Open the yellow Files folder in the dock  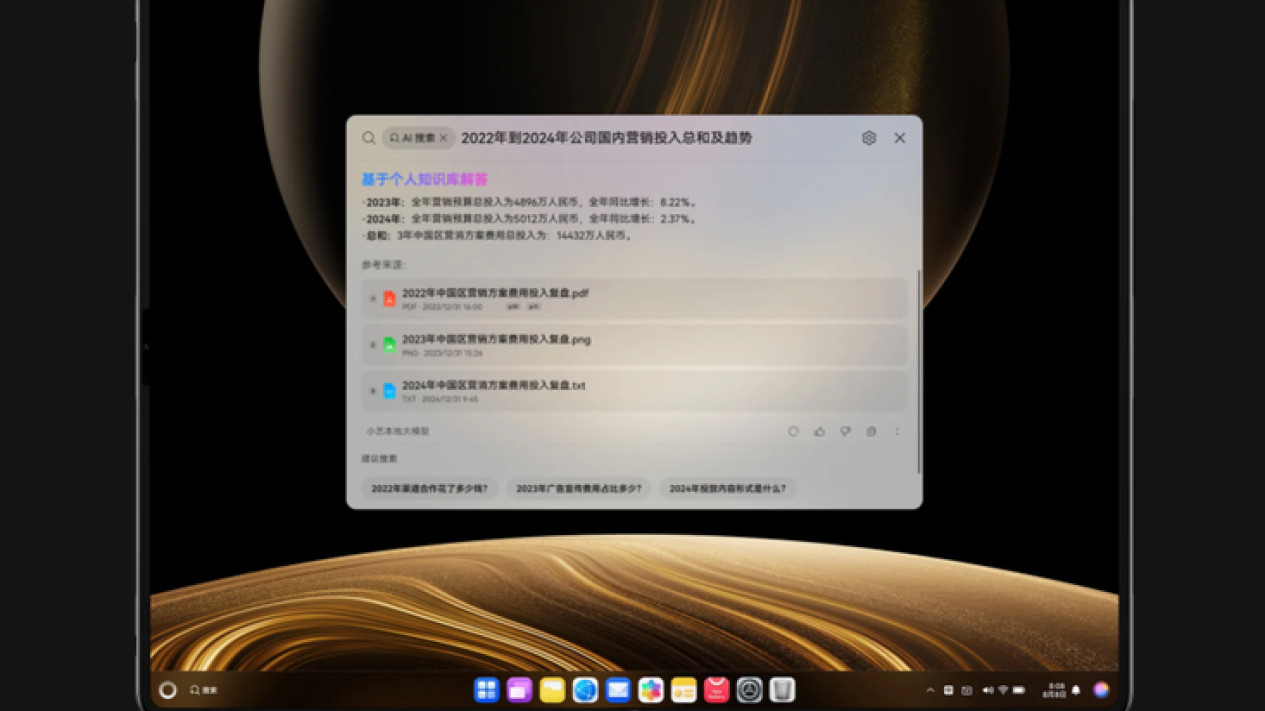(x=552, y=690)
